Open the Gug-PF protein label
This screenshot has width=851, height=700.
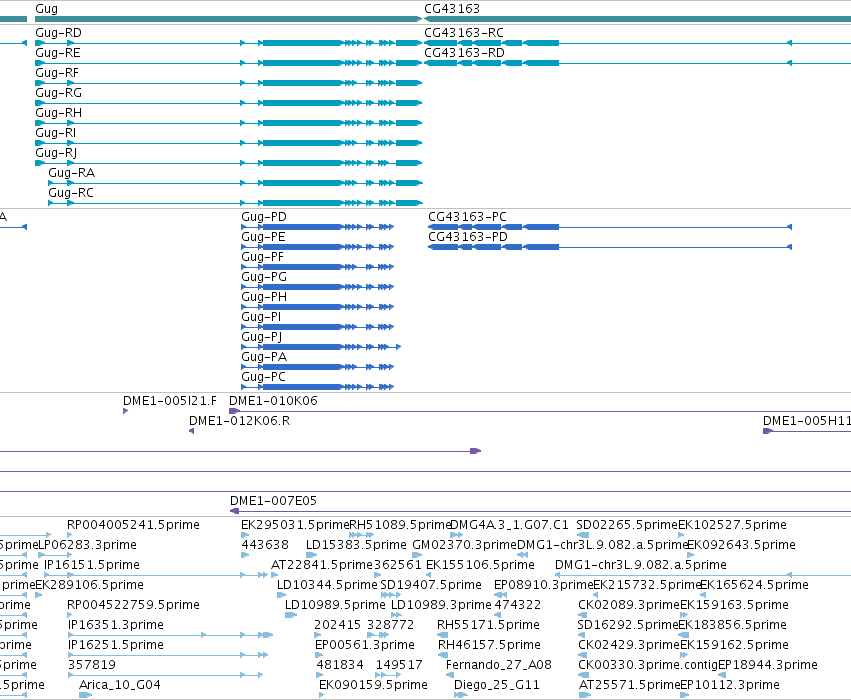pyautogui.click(x=263, y=257)
